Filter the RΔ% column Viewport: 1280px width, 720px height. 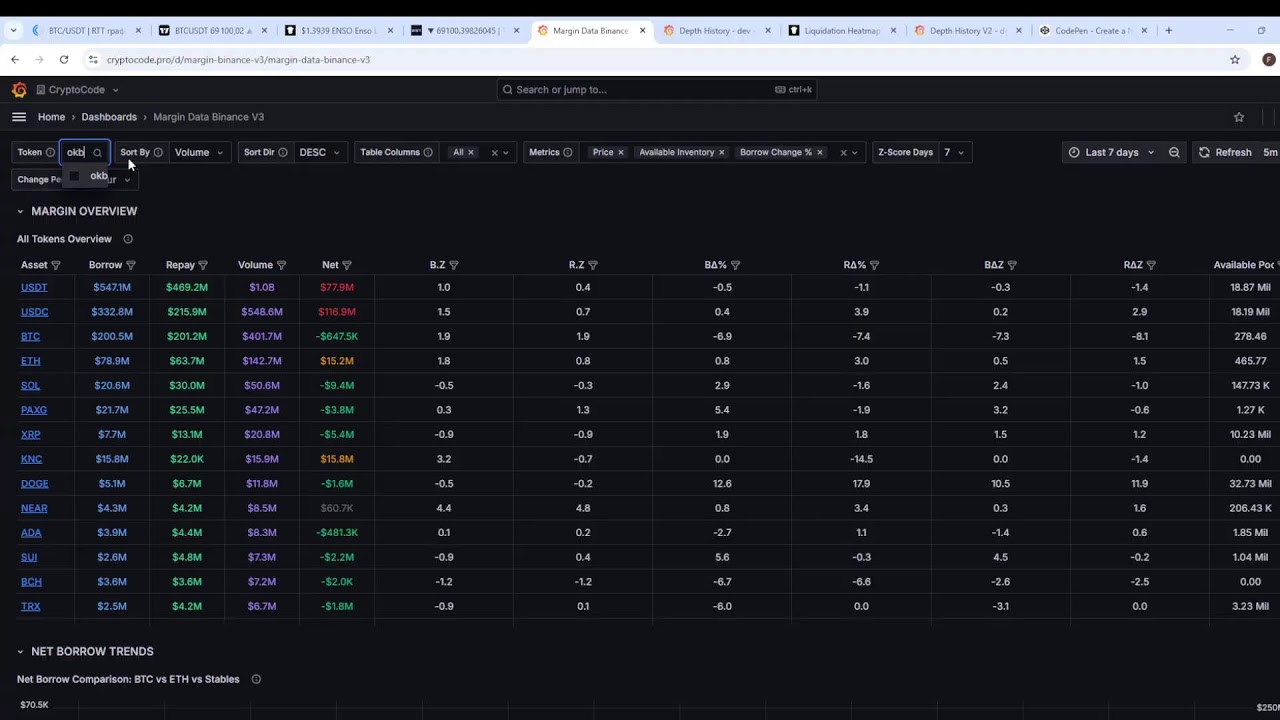tap(874, 265)
